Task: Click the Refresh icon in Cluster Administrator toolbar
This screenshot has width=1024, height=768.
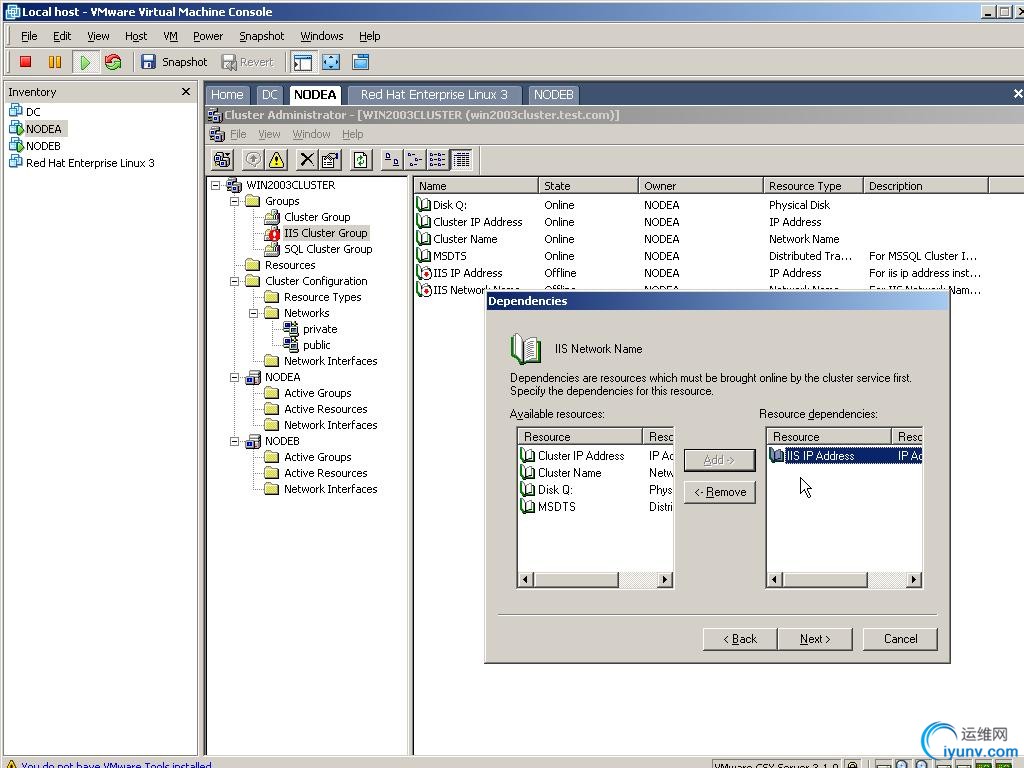Action: (x=361, y=160)
